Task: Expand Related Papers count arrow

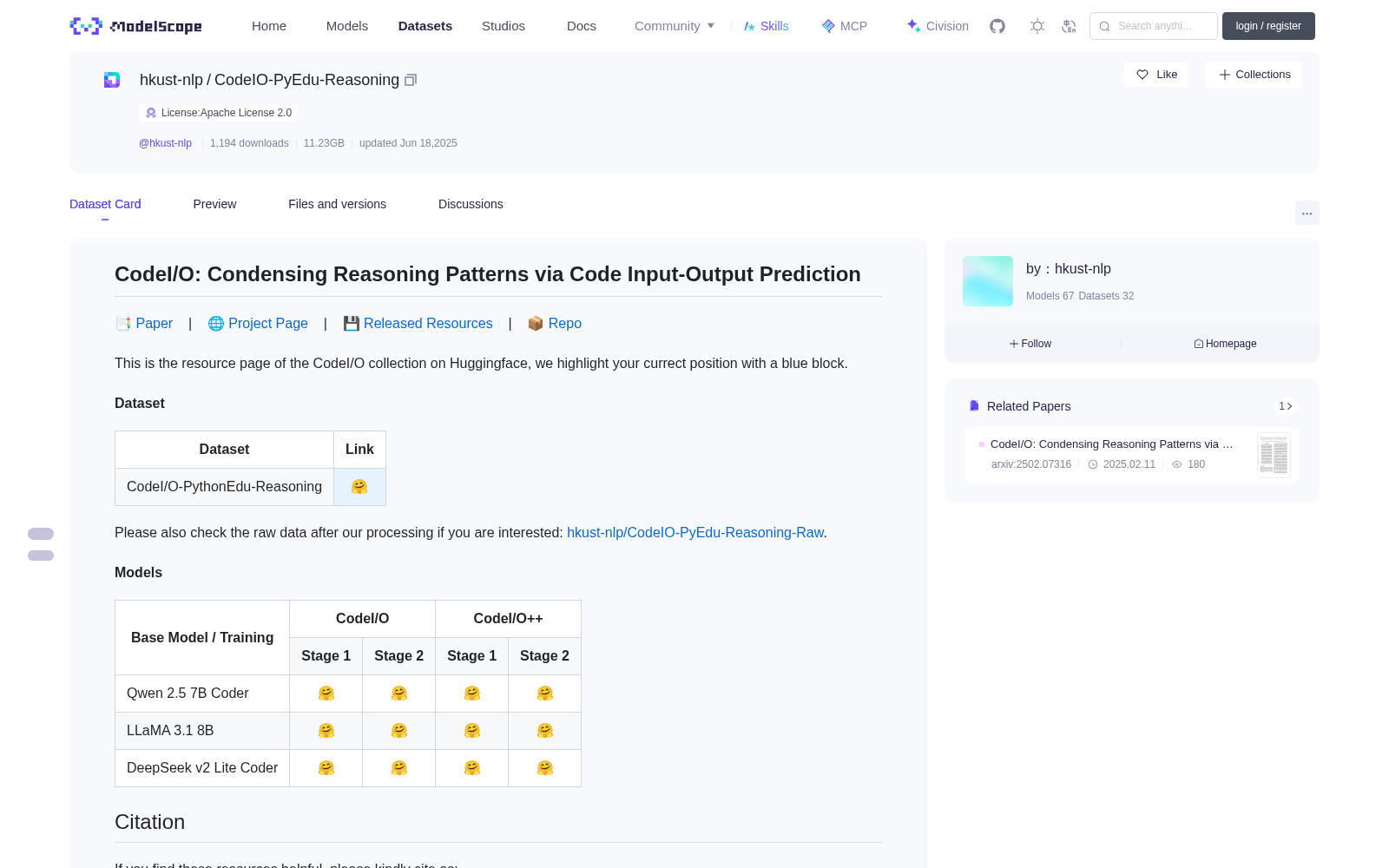Action: click(x=1286, y=406)
